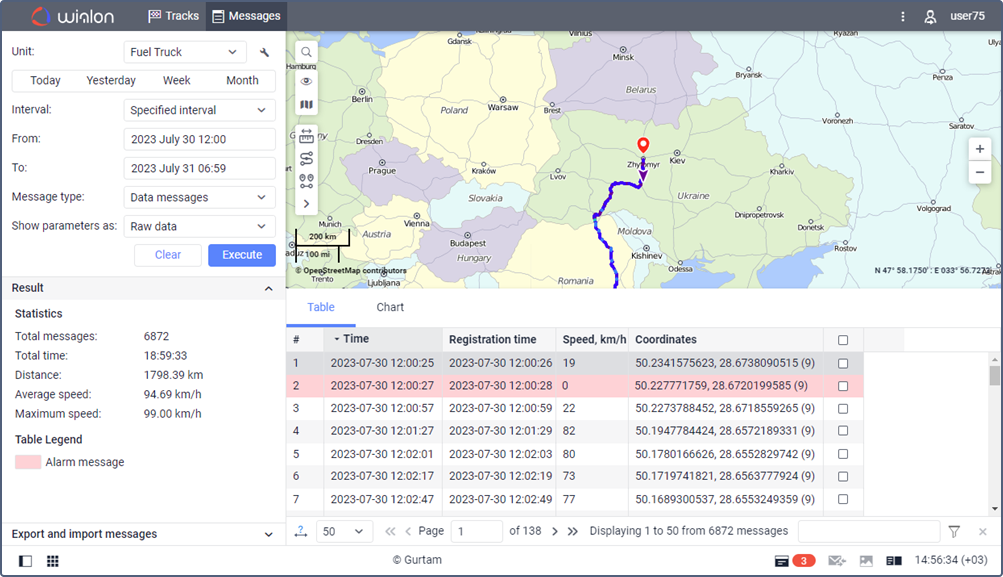The width and height of the screenshot is (1003, 577).
Task: Clear the filter with the X icon
Action: 983,532
